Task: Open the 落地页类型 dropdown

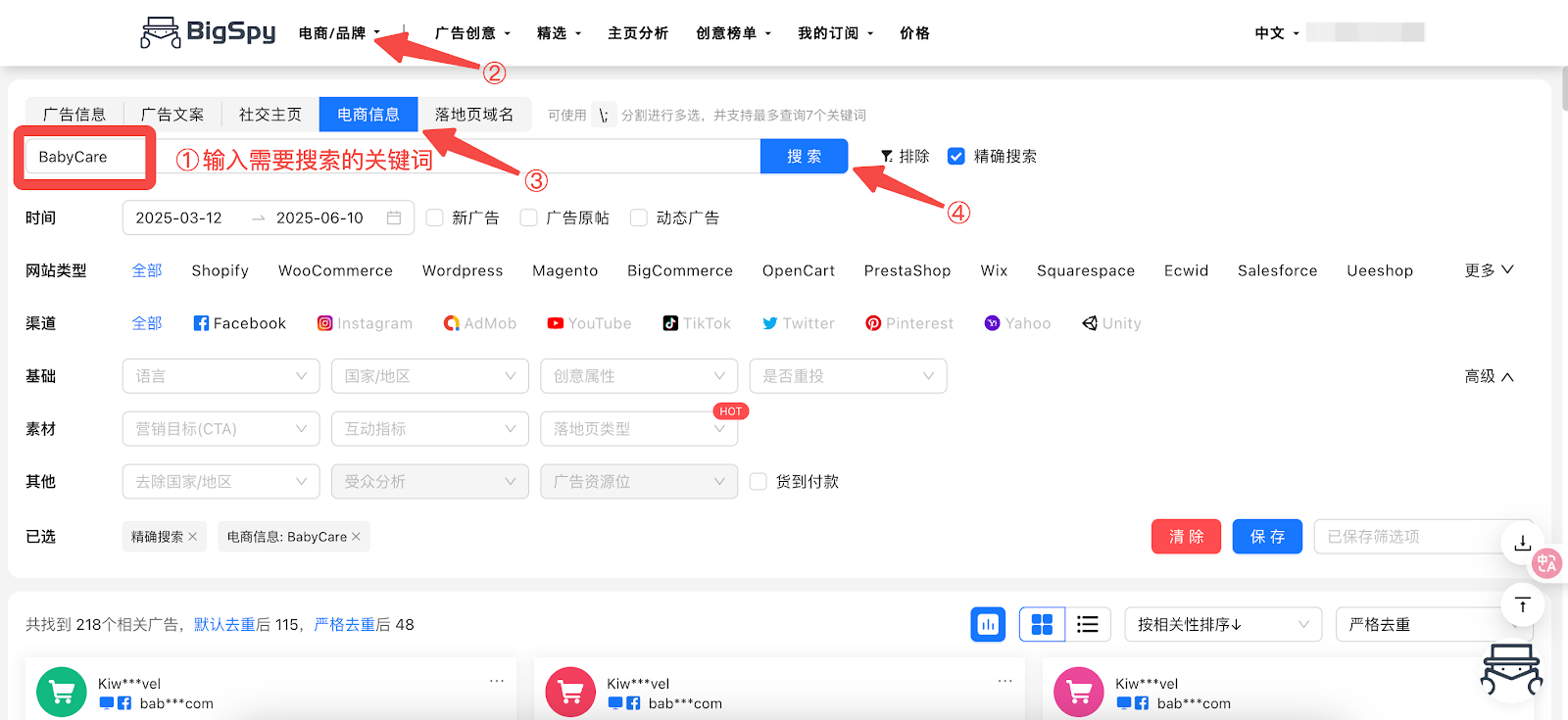Action: 639,429
